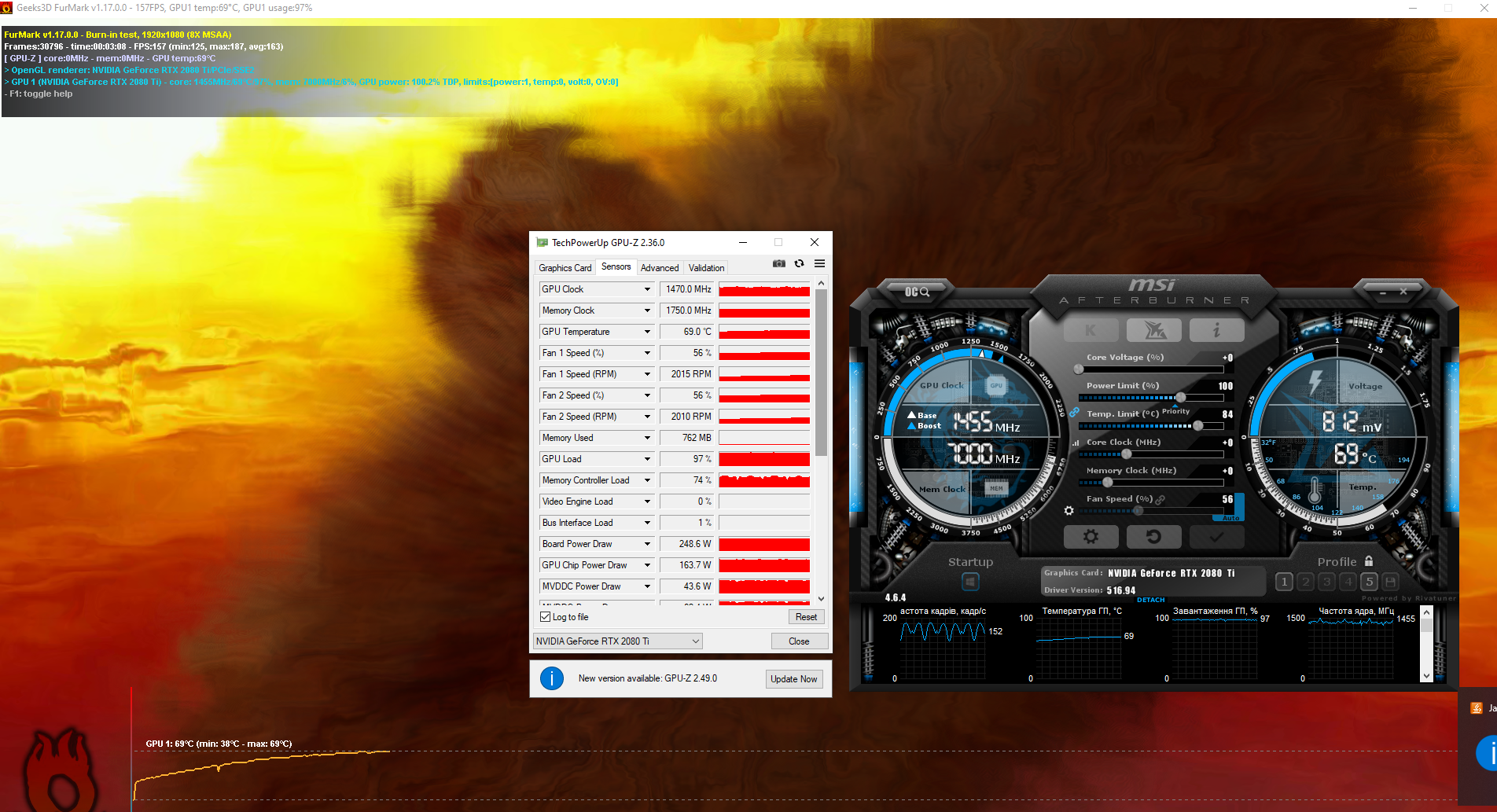Save current profile with floppy icon
Viewport: 1497px width, 812px height.
click(1390, 582)
